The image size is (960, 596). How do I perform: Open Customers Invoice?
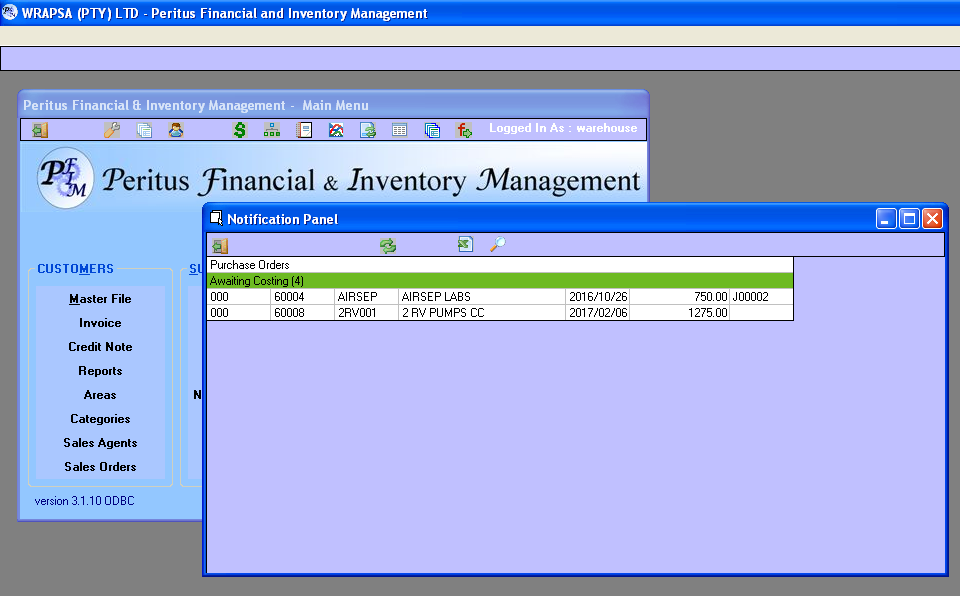click(x=100, y=323)
